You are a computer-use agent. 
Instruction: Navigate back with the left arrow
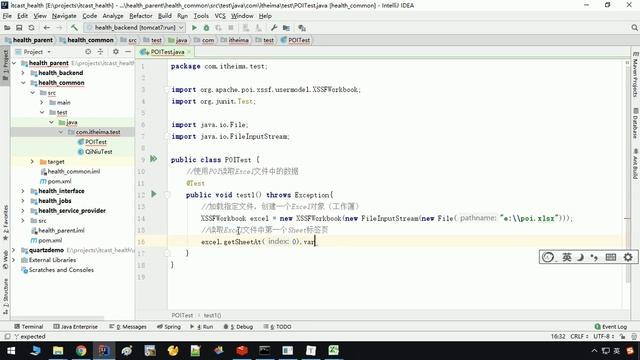(x=47, y=28)
